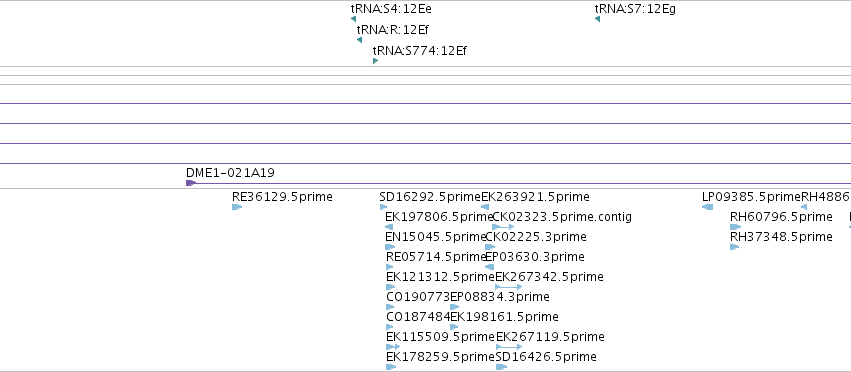Open the tRNA:S7:12Eg feature label

(x=635, y=9)
